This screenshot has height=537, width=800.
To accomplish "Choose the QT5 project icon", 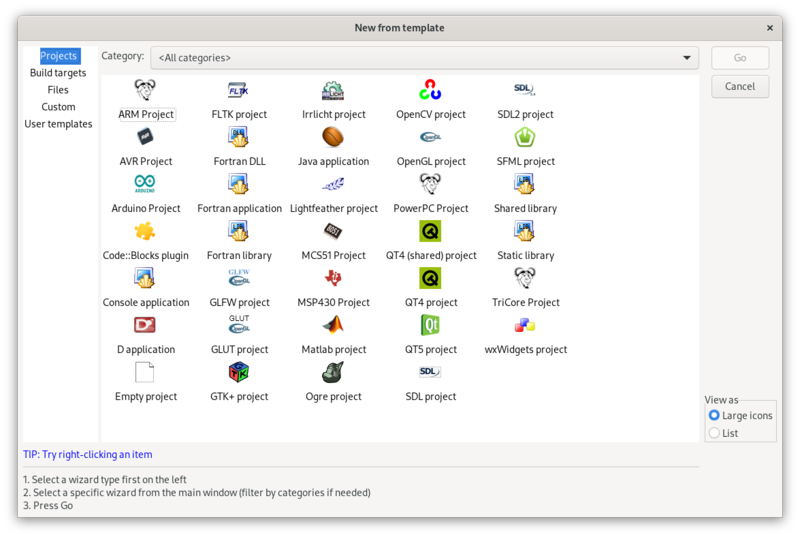I will click(430, 326).
